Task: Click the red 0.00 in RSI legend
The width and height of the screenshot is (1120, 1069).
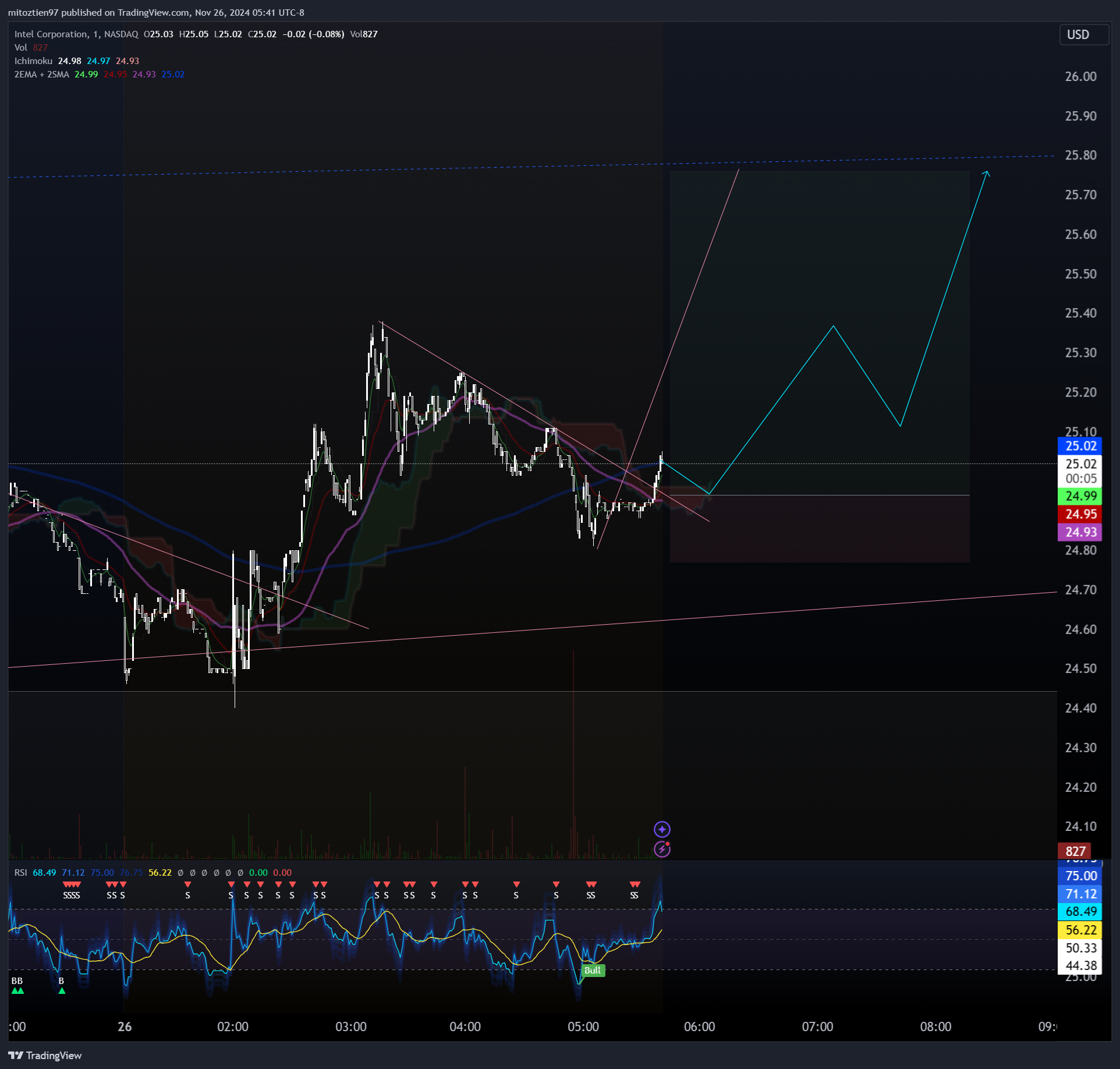Action: 282,873
